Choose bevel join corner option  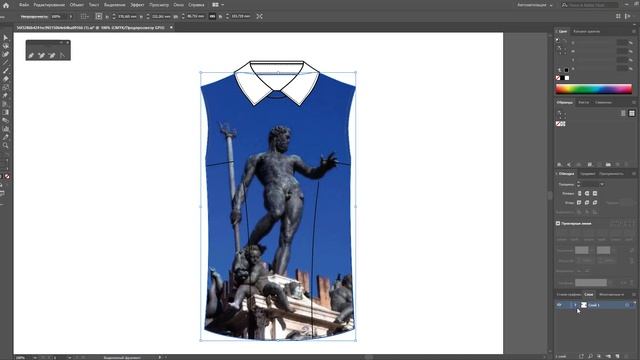[x=595, y=202]
